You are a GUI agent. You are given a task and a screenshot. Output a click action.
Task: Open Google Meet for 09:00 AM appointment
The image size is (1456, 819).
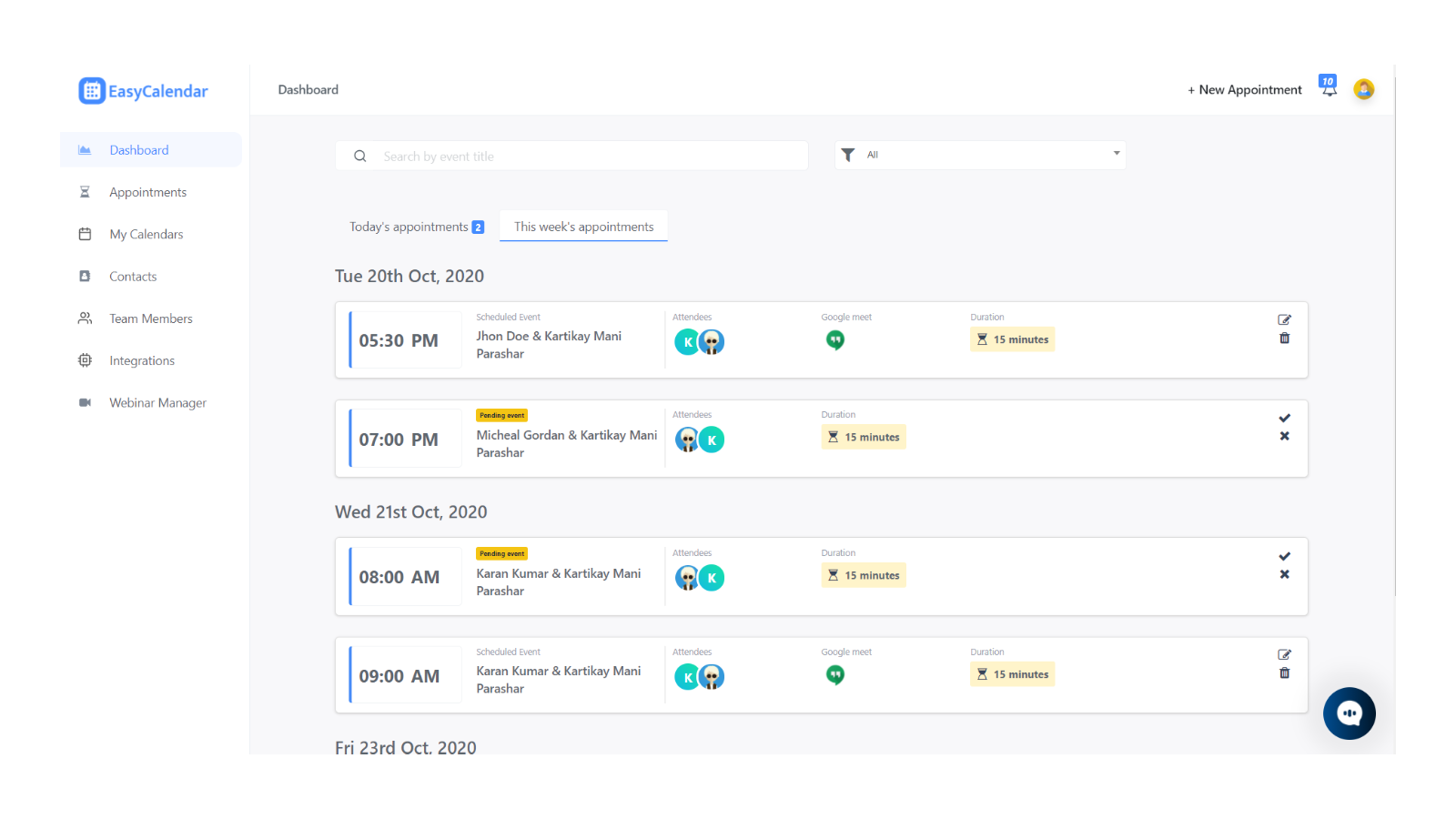(834, 675)
